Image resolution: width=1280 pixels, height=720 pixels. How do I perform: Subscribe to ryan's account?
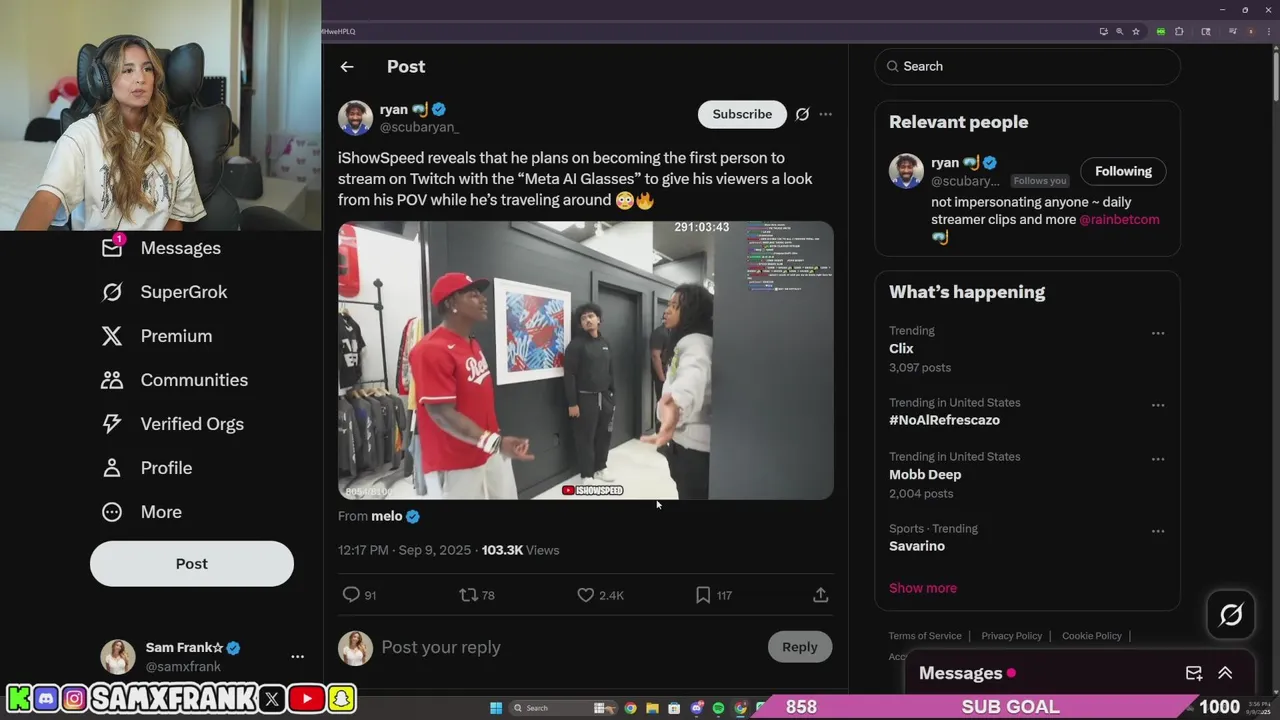742,114
